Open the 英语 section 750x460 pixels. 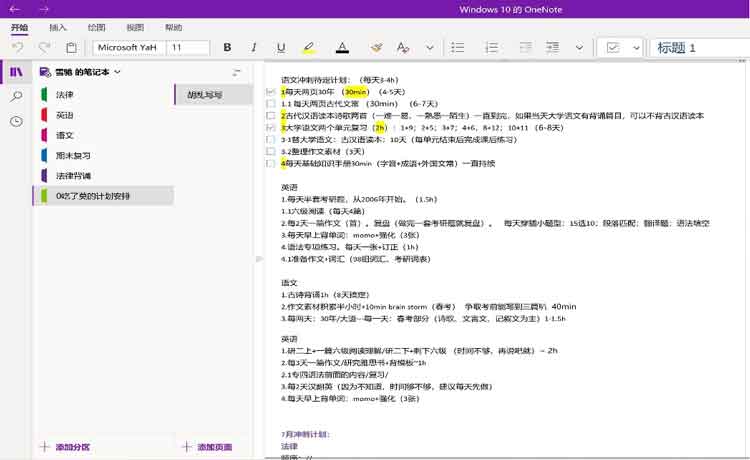point(103,115)
